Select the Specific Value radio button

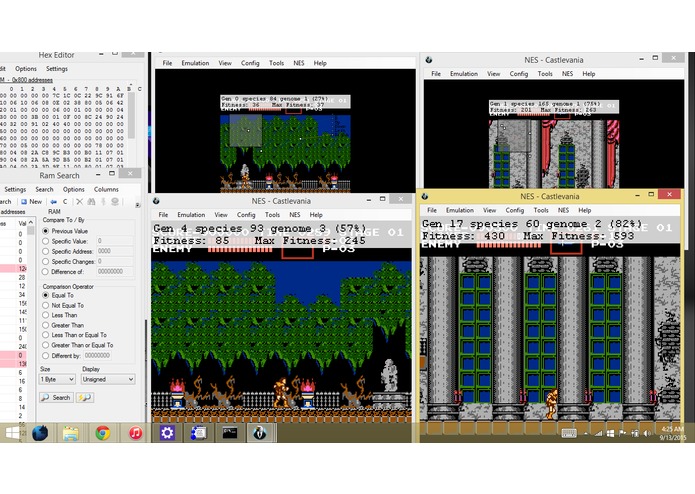(x=46, y=241)
